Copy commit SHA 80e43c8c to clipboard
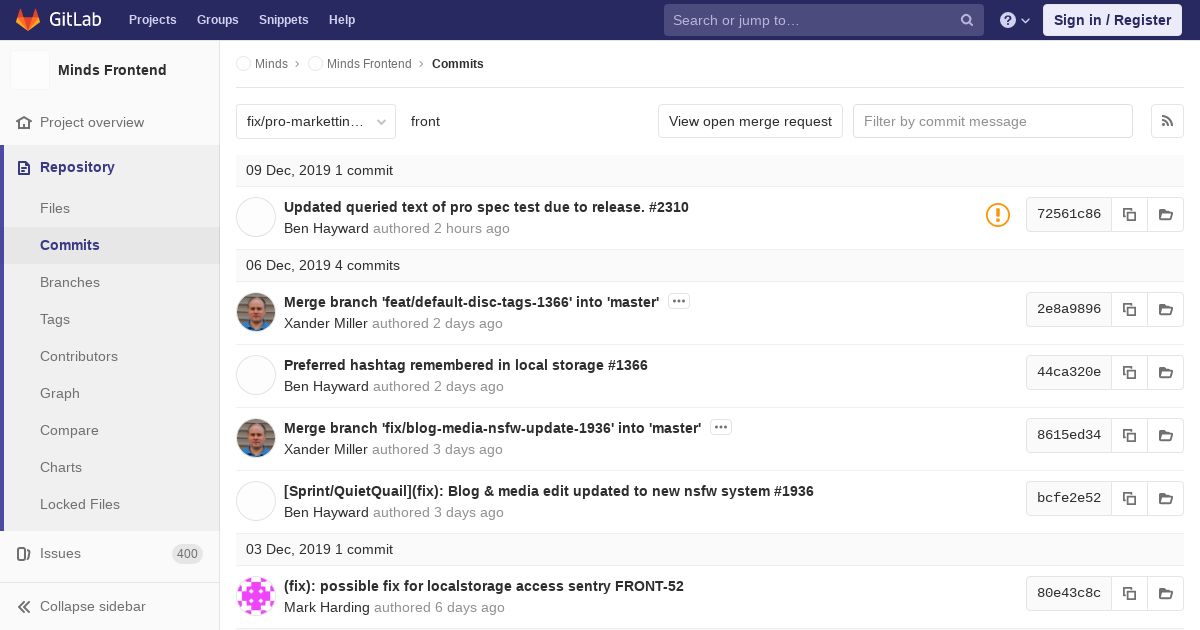1200x630 pixels. point(1129,593)
